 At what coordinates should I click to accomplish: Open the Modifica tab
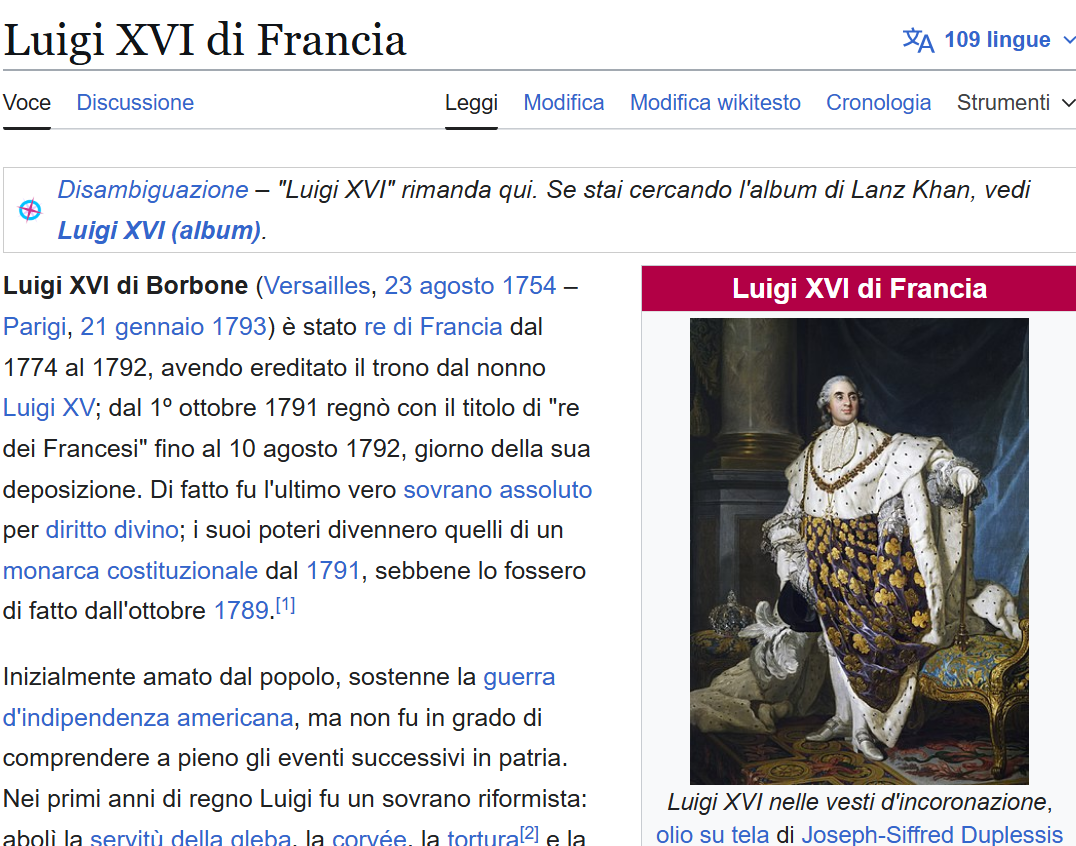pyautogui.click(x=564, y=103)
